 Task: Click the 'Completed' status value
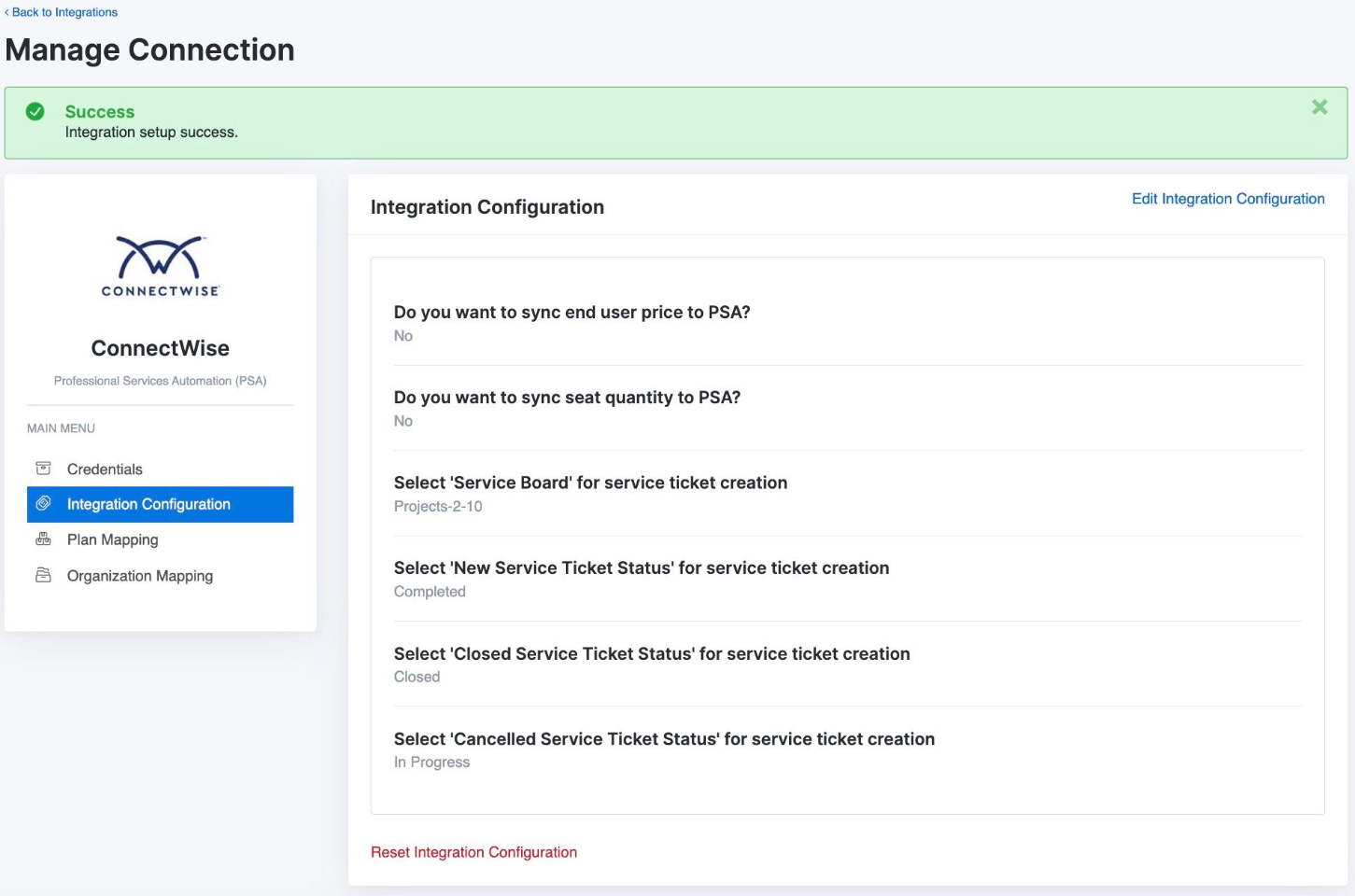coord(430,592)
